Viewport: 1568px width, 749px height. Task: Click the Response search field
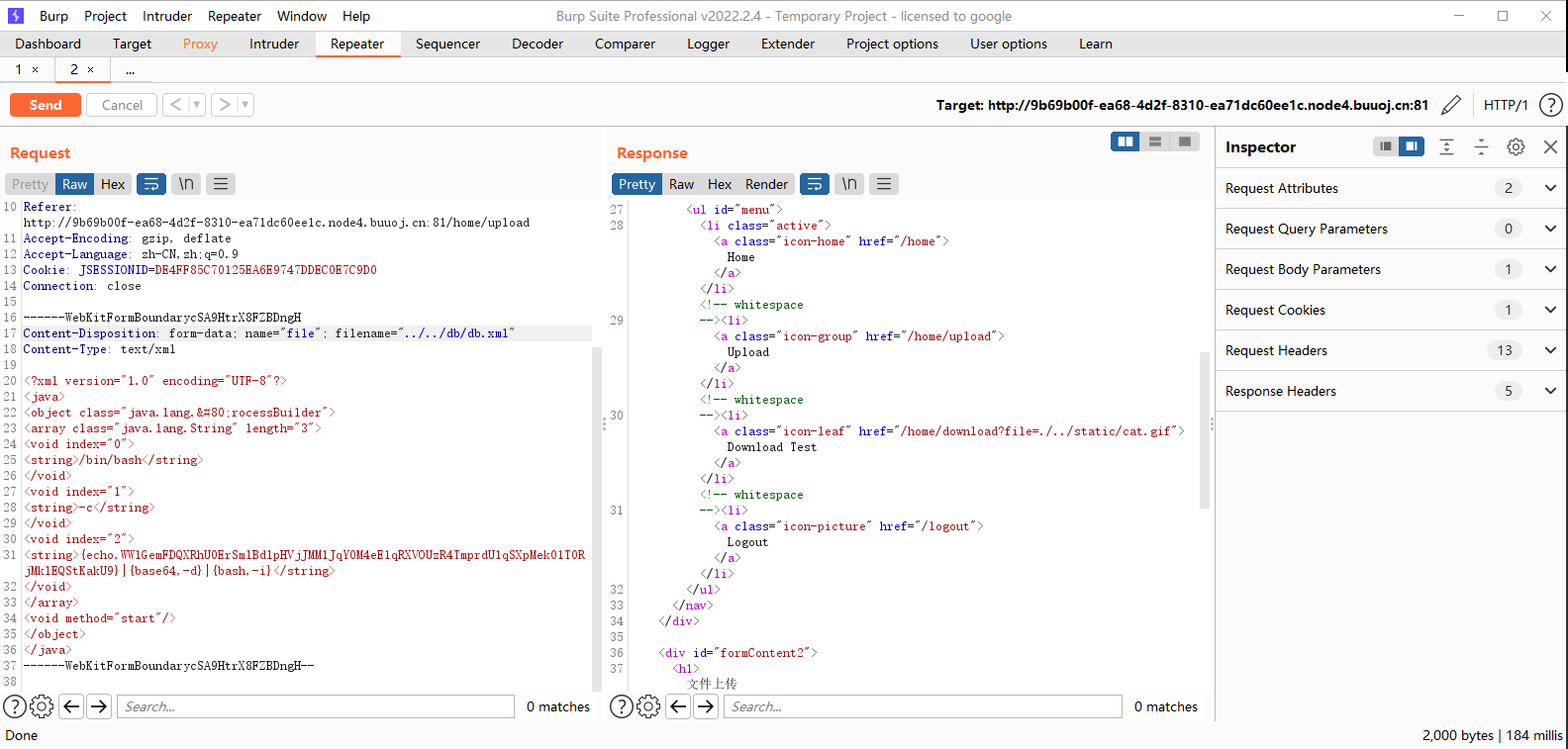[923, 706]
